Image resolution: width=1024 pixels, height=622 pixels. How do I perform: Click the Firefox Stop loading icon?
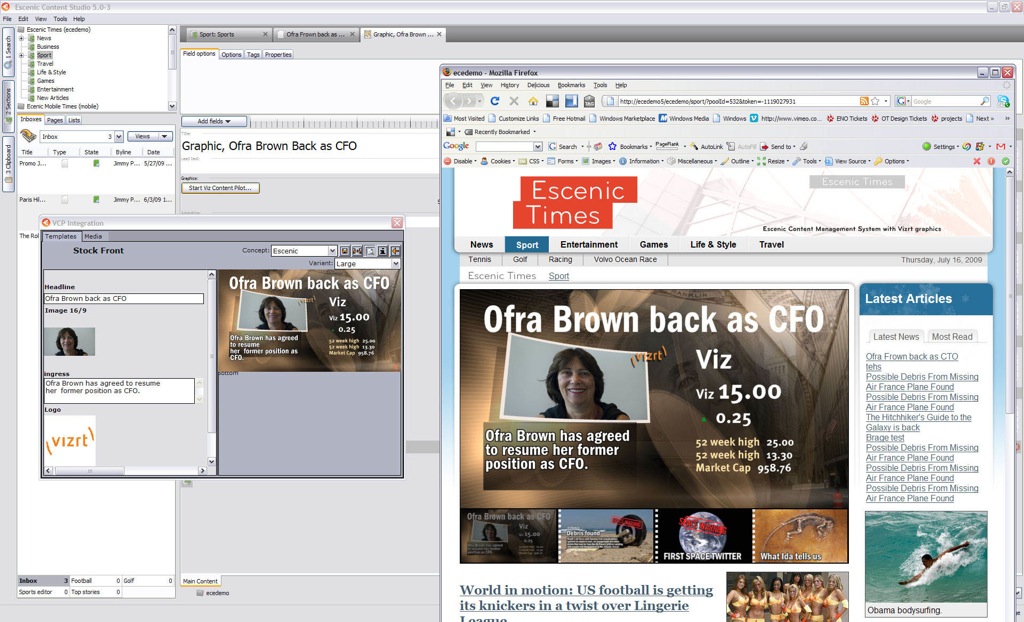(514, 101)
